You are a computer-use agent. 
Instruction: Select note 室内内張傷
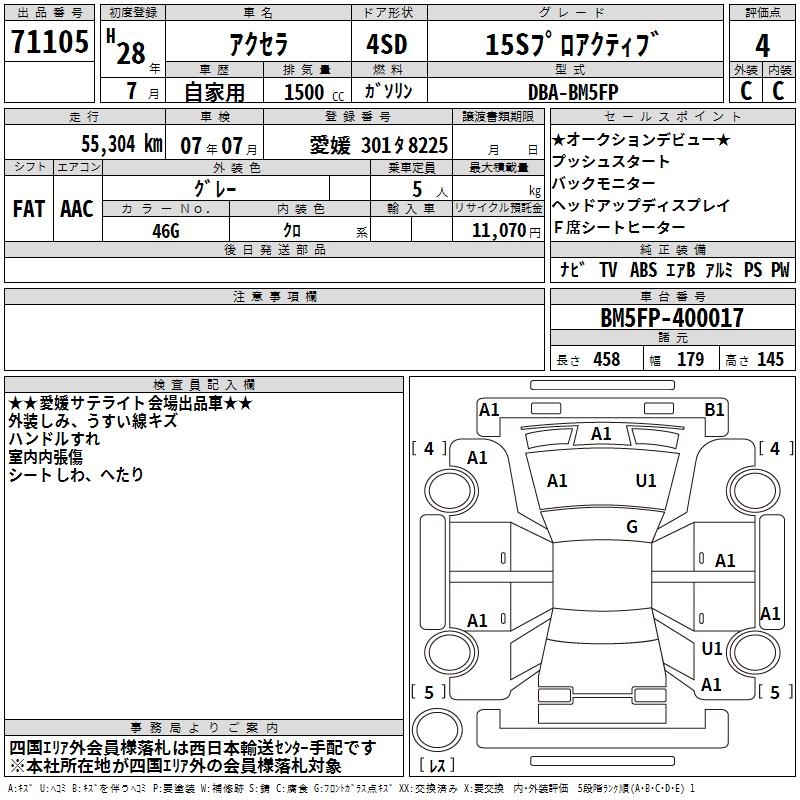click(45, 457)
